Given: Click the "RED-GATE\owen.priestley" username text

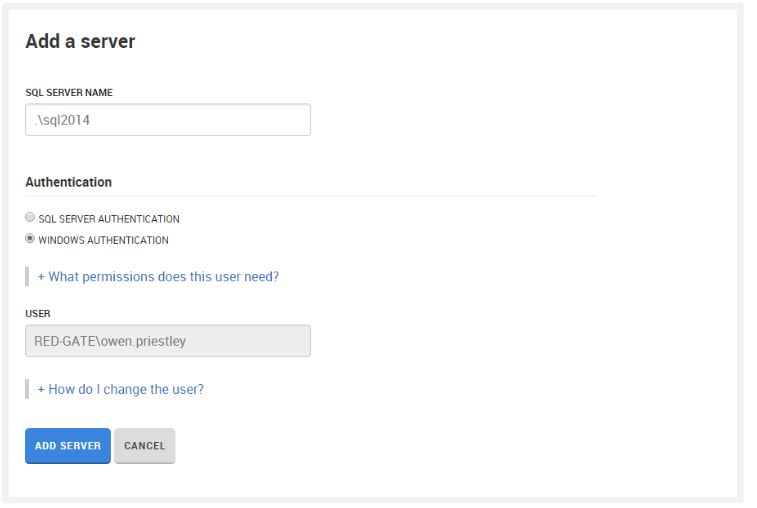Looking at the screenshot, I should [x=110, y=341].
